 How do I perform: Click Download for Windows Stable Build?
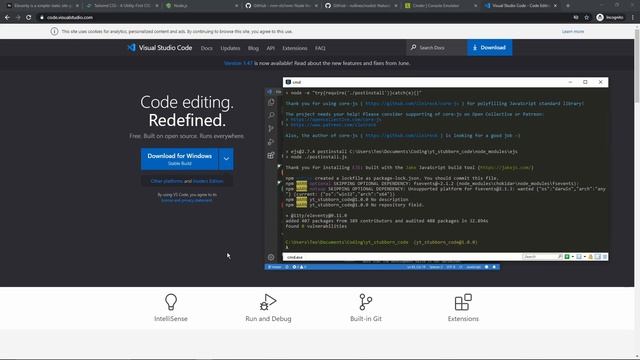[180, 159]
